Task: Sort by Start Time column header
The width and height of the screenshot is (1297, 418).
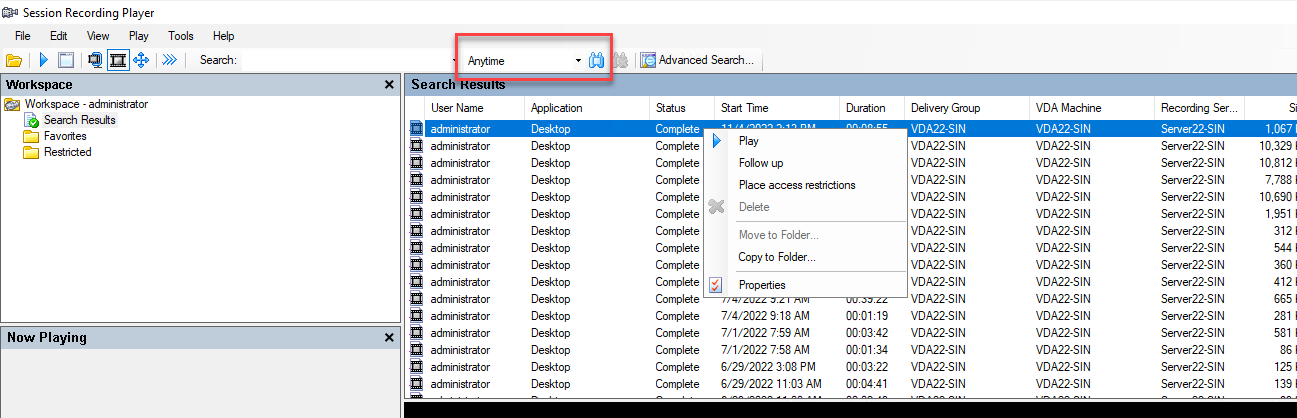Action: coord(776,108)
